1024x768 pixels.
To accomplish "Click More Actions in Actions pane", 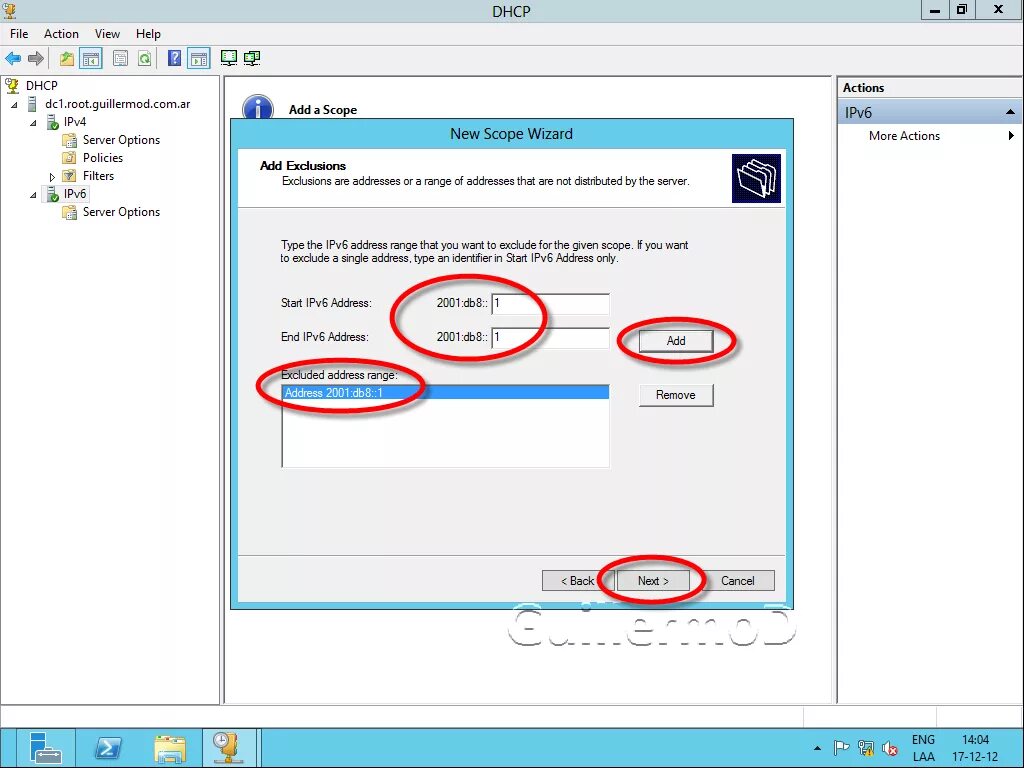I will [904, 136].
